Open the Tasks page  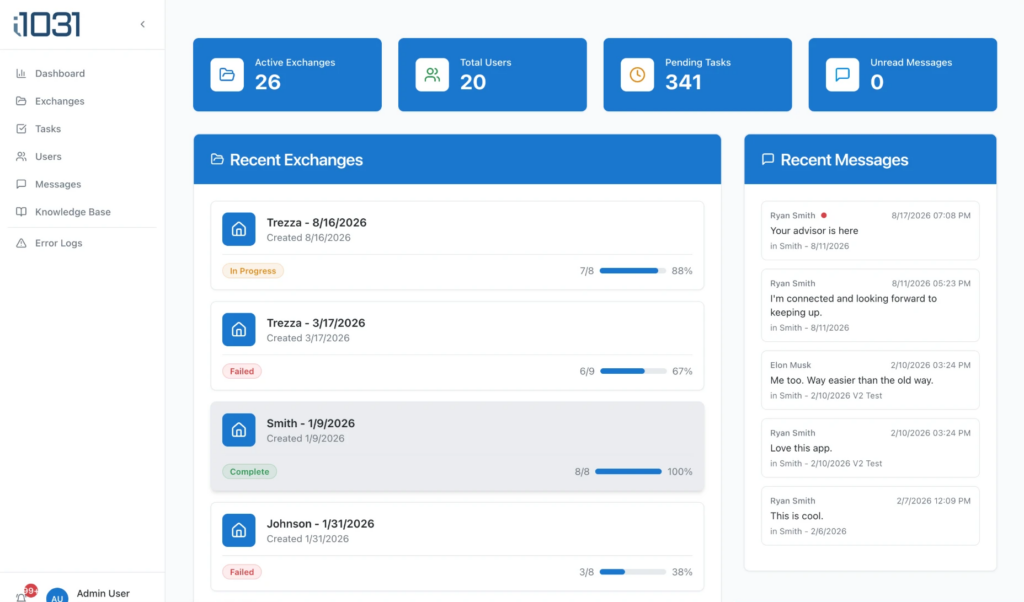point(82,129)
